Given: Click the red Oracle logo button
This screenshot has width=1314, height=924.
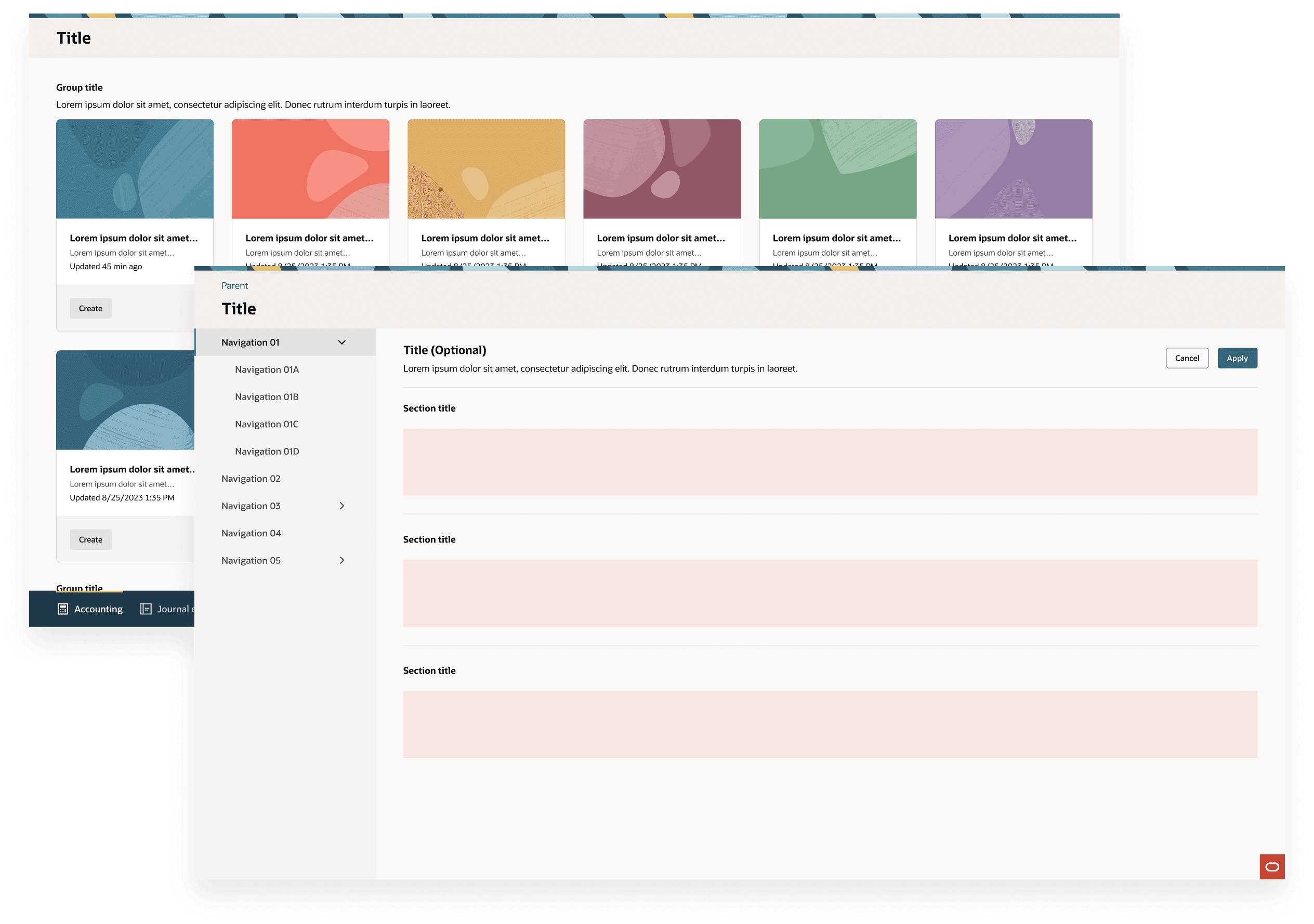Looking at the screenshot, I should click(1272, 866).
